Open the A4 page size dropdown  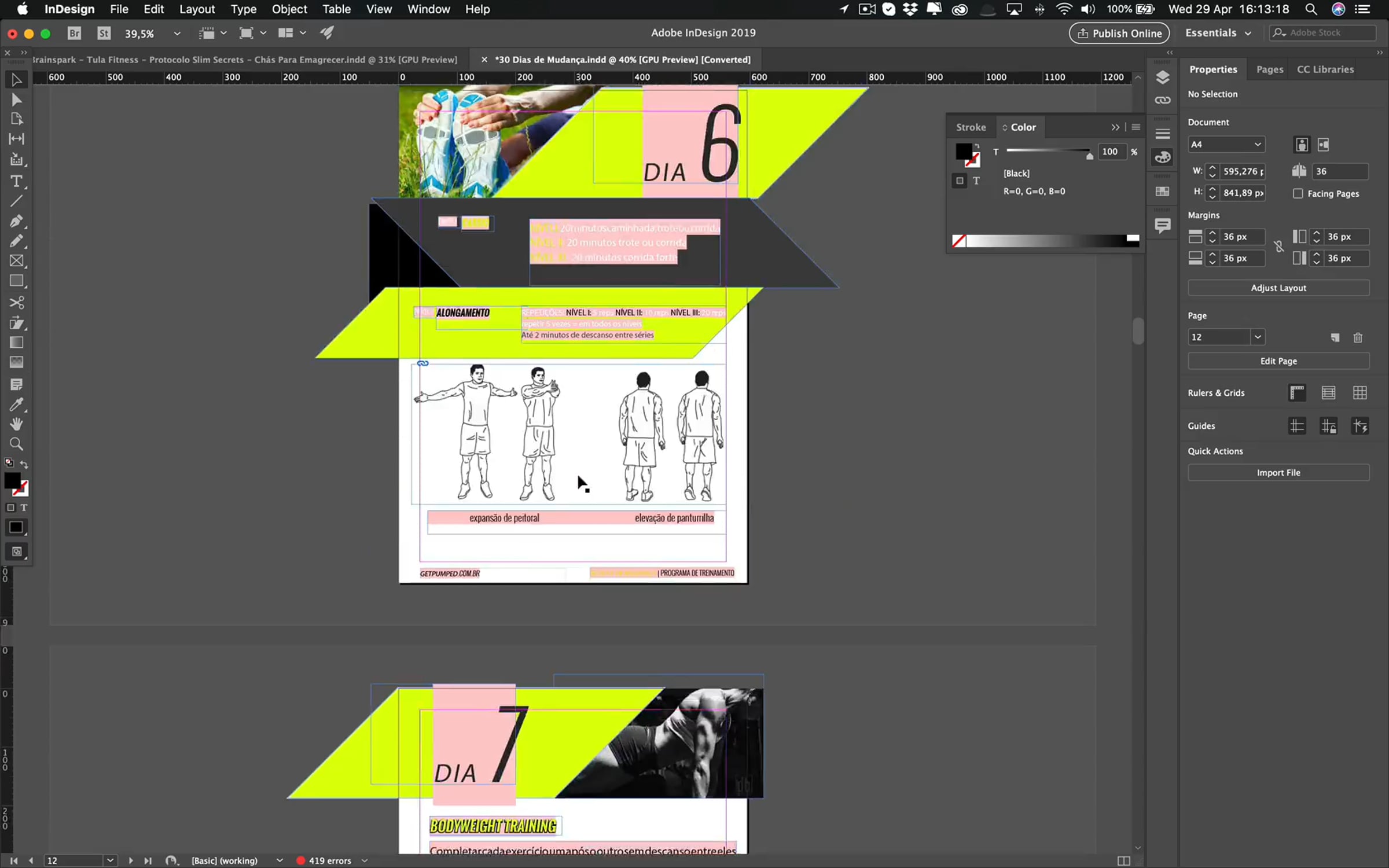pyautogui.click(x=1226, y=145)
